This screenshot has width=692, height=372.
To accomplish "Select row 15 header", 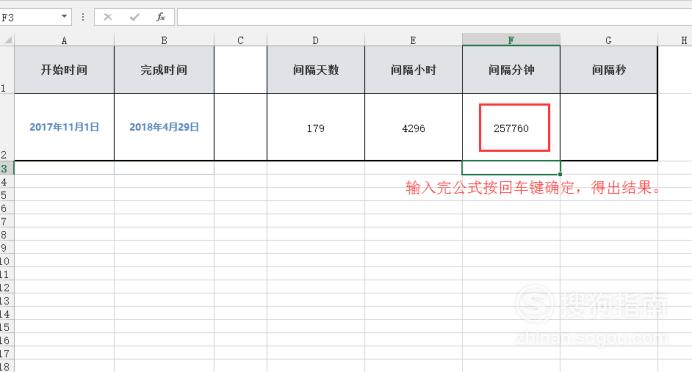I will point(7,327).
